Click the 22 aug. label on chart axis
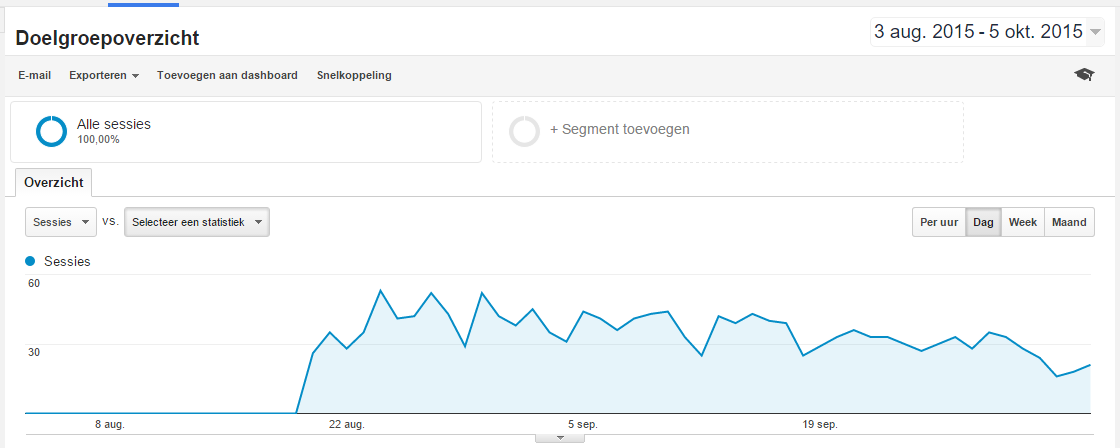 coord(346,424)
